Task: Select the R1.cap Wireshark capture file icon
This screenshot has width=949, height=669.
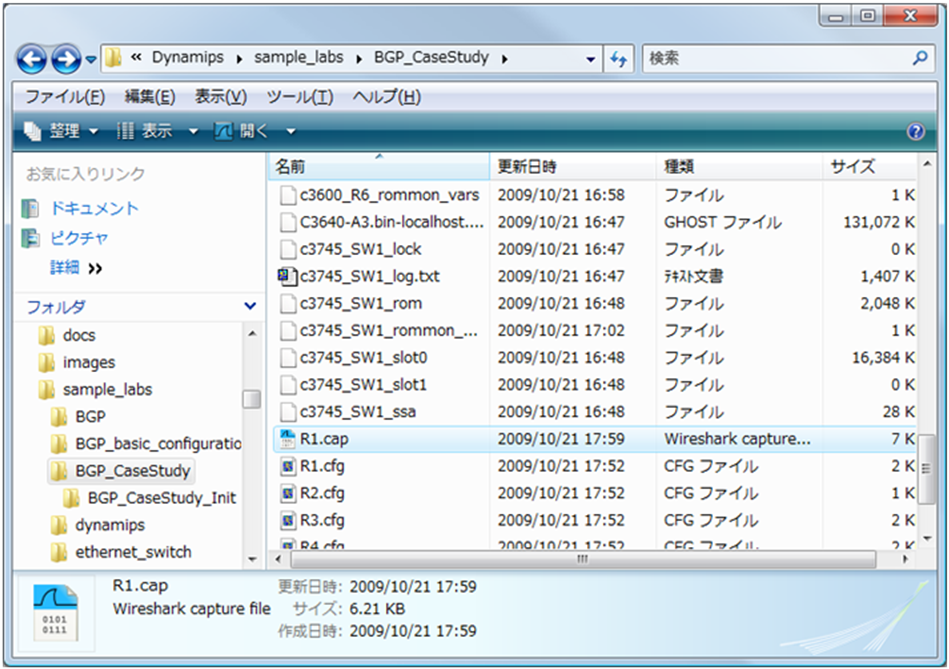Action: (x=286, y=438)
